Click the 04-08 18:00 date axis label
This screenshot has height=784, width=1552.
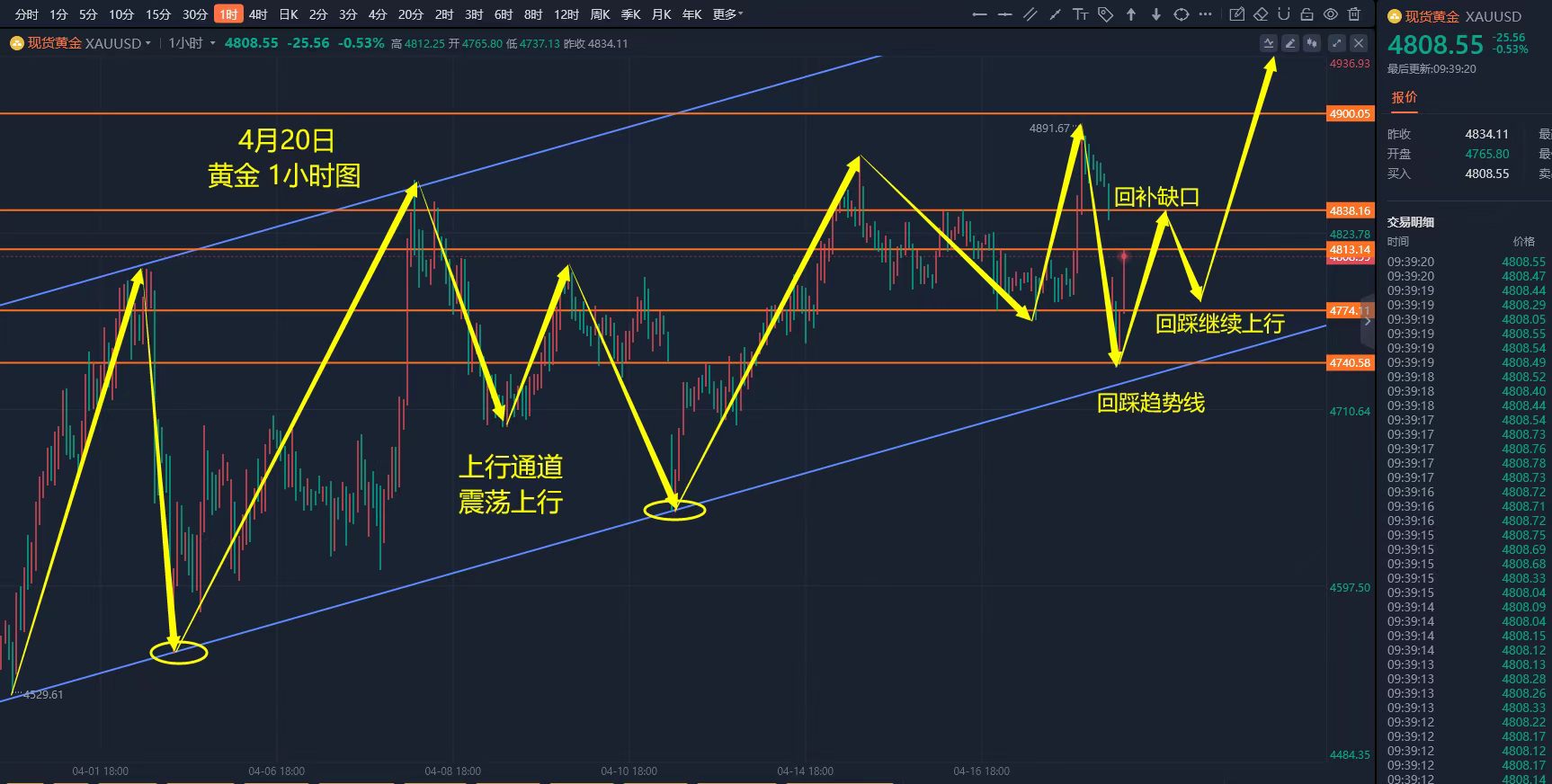452,771
